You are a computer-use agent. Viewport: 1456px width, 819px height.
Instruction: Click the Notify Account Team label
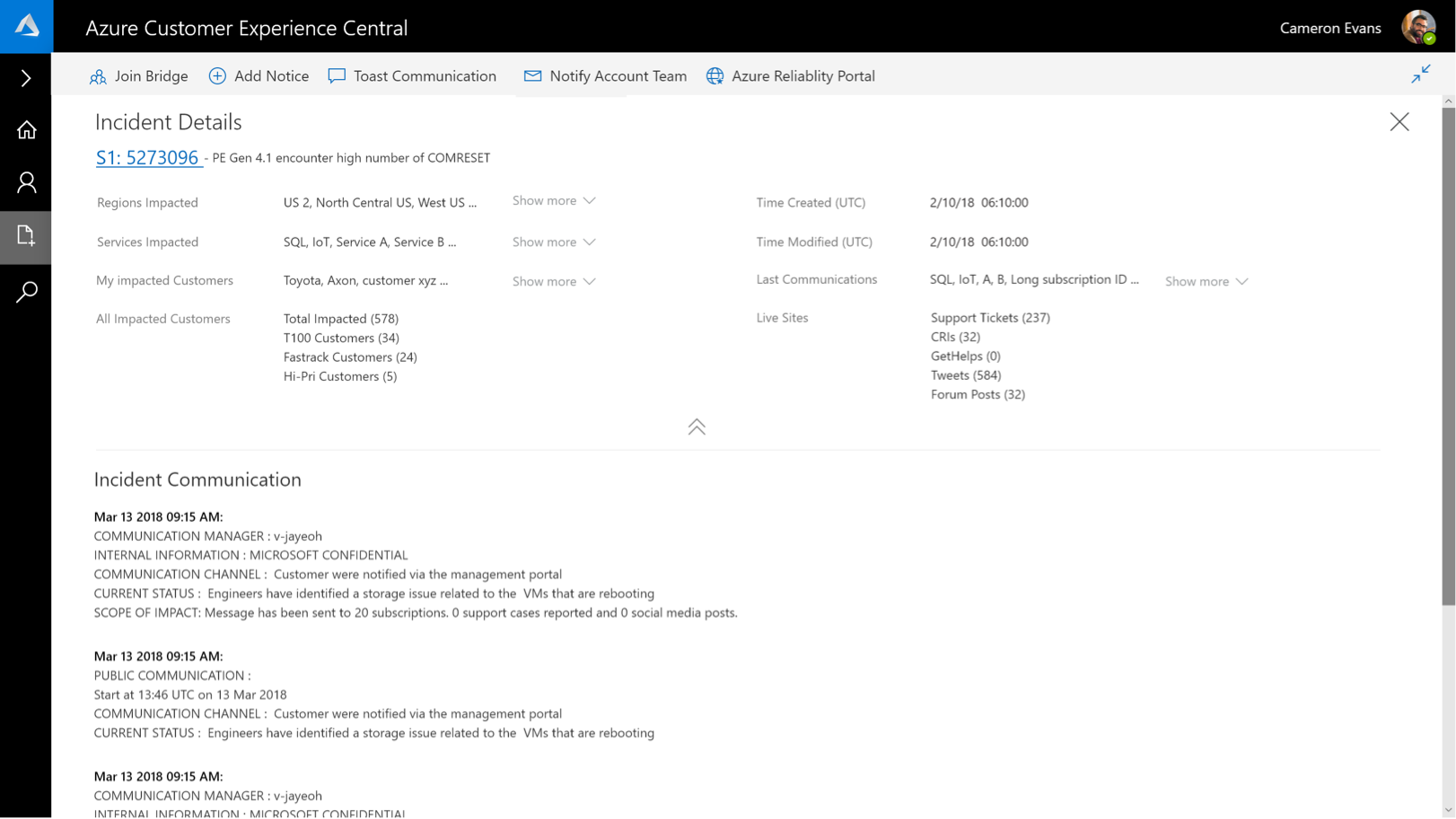(x=618, y=76)
